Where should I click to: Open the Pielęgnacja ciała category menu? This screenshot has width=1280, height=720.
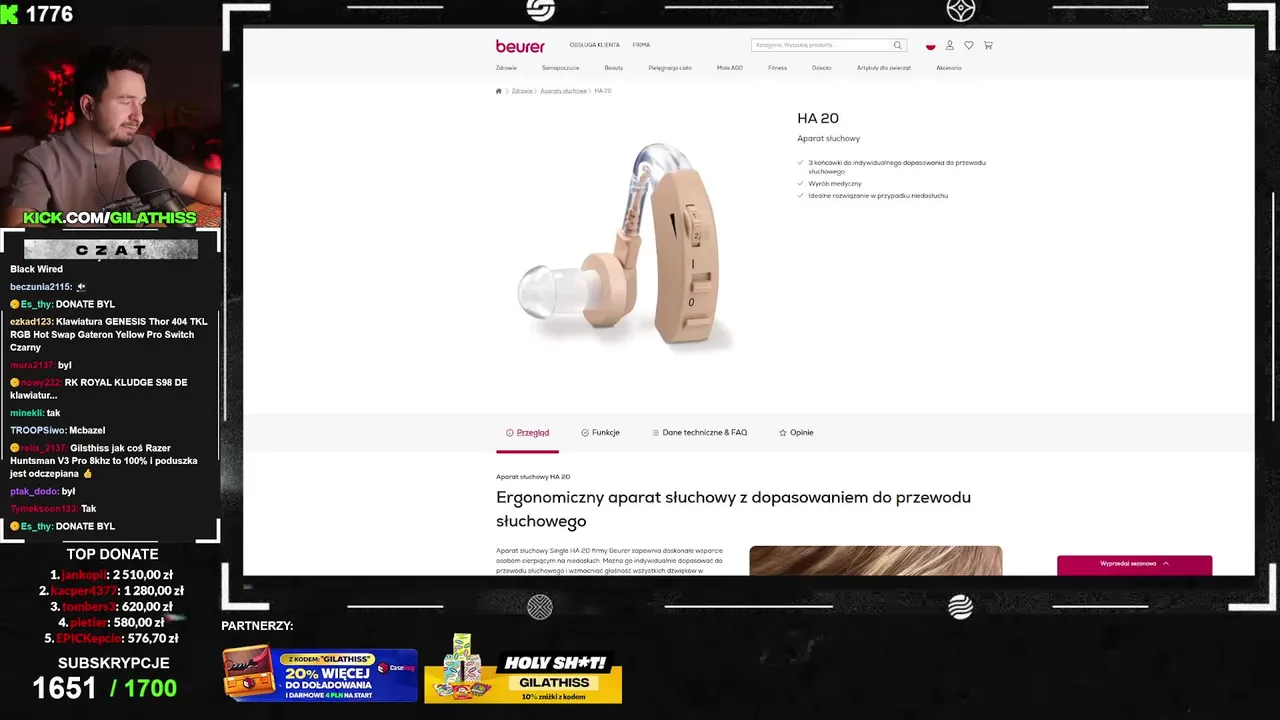[x=670, y=68]
